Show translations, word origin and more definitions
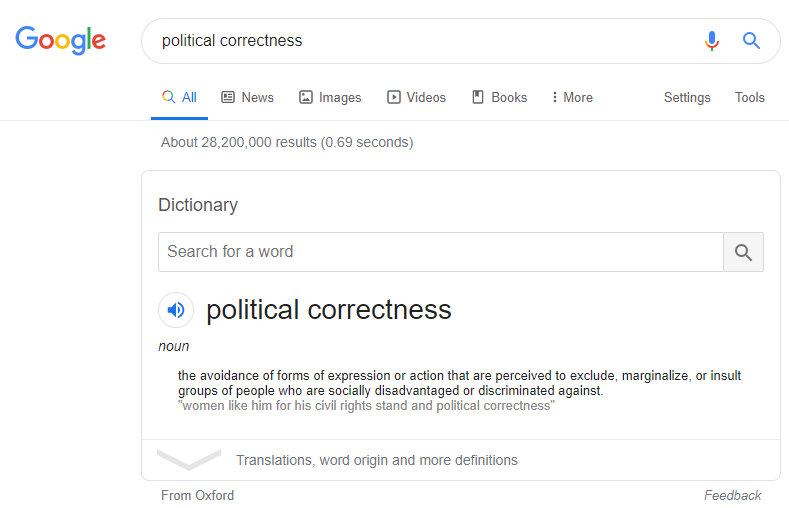 pyautogui.click(x=377, y=460)
